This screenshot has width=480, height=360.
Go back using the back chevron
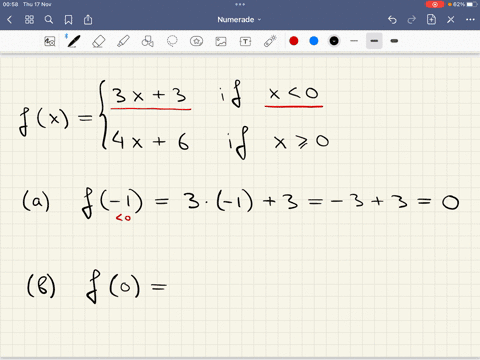point(9,20)
